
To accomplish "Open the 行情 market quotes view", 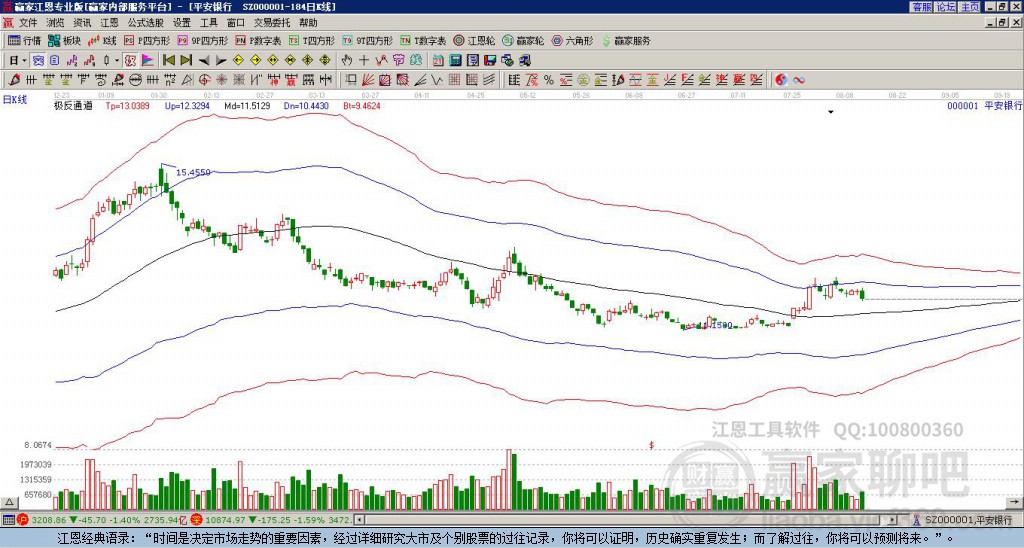I will pos(24,40).
